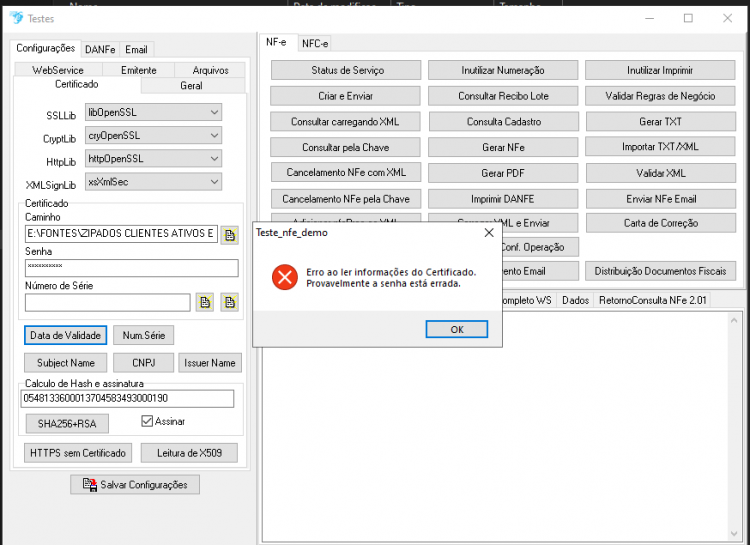The image size is (750, 545).
Task: Click the output panel scrollbar up arrow
Action: coord(734,321)
